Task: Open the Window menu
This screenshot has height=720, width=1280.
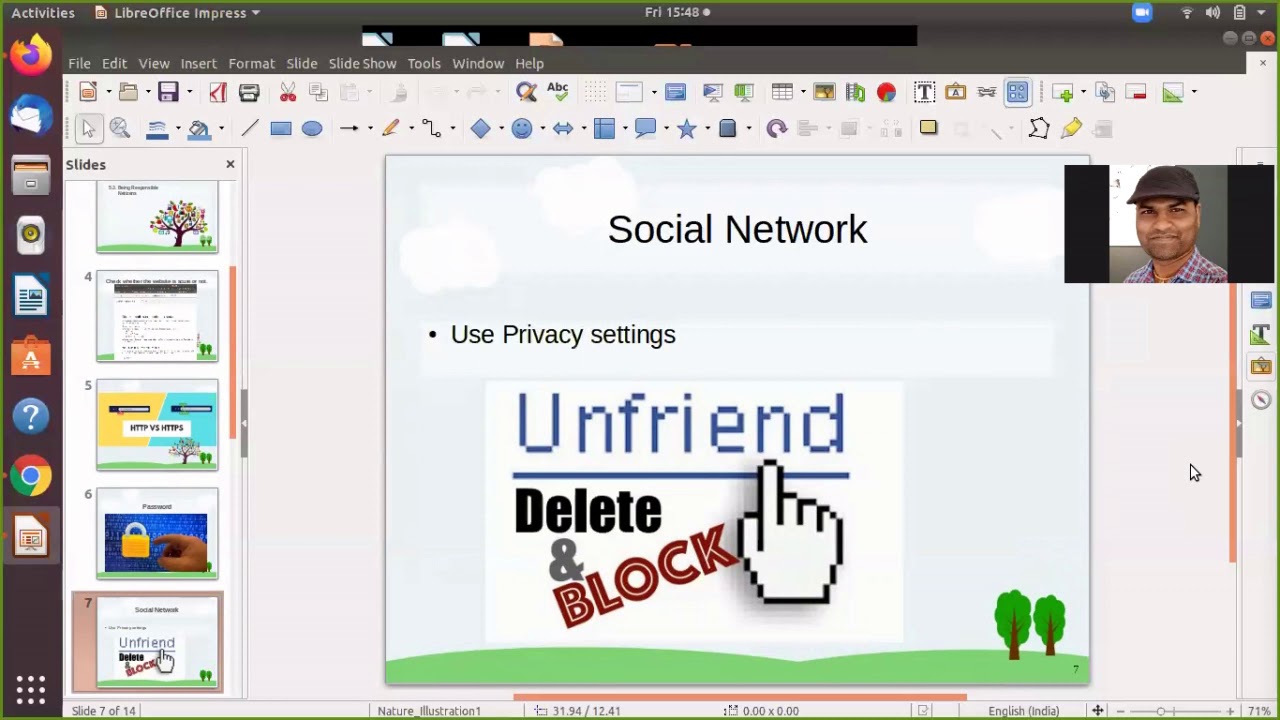Action: click(478, 63)
